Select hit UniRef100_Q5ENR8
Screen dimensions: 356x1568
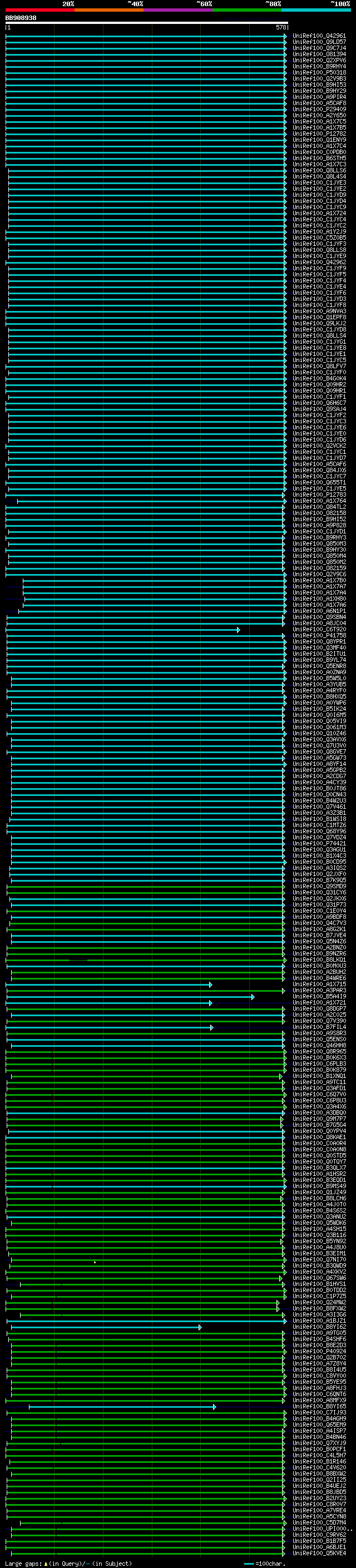(x=319, y=666)
